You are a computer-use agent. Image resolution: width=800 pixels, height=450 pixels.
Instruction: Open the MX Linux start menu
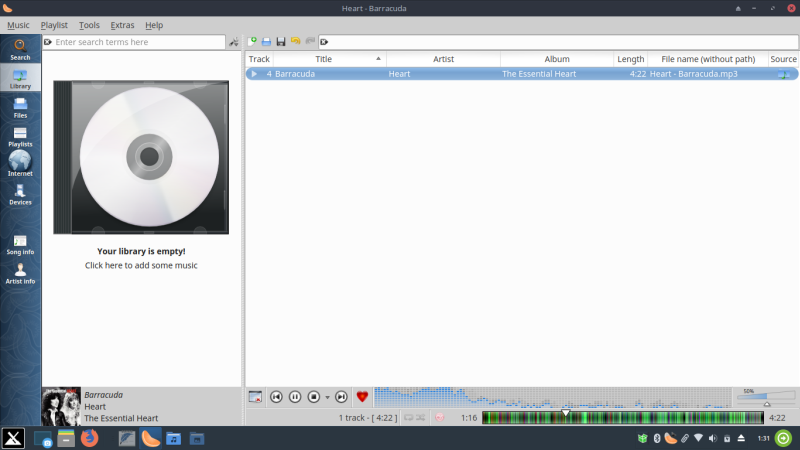coord(13,438)
